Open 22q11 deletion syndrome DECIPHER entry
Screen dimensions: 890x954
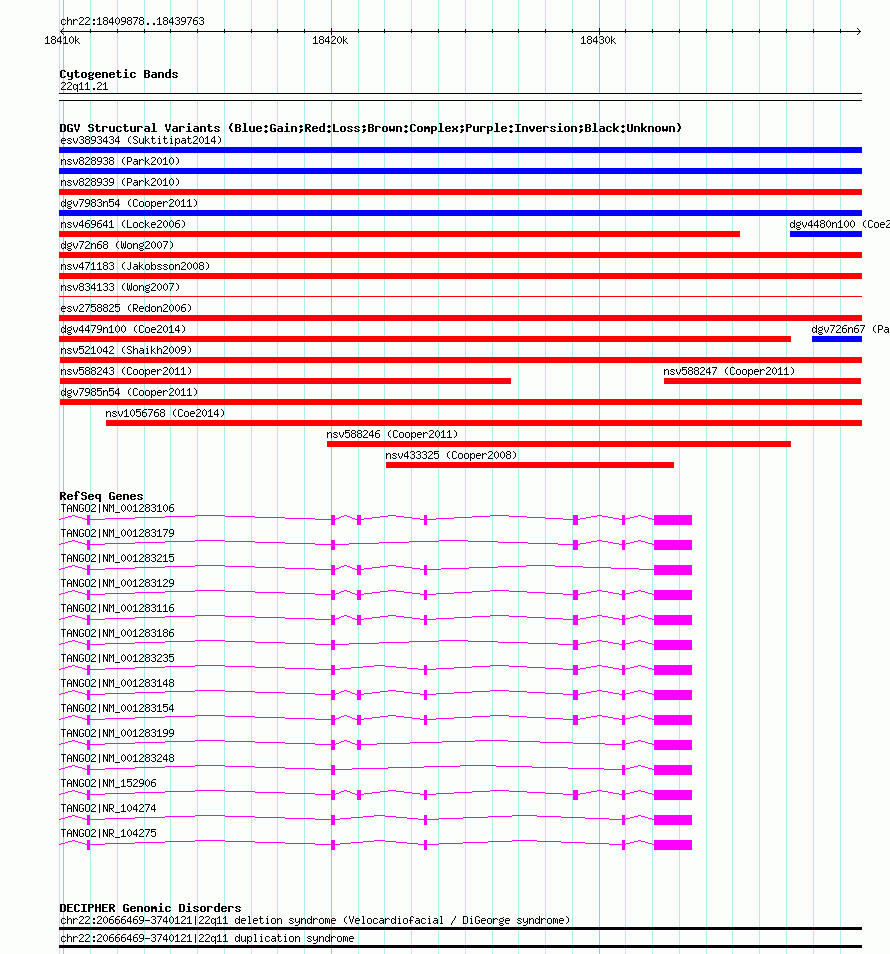(315, 921)
